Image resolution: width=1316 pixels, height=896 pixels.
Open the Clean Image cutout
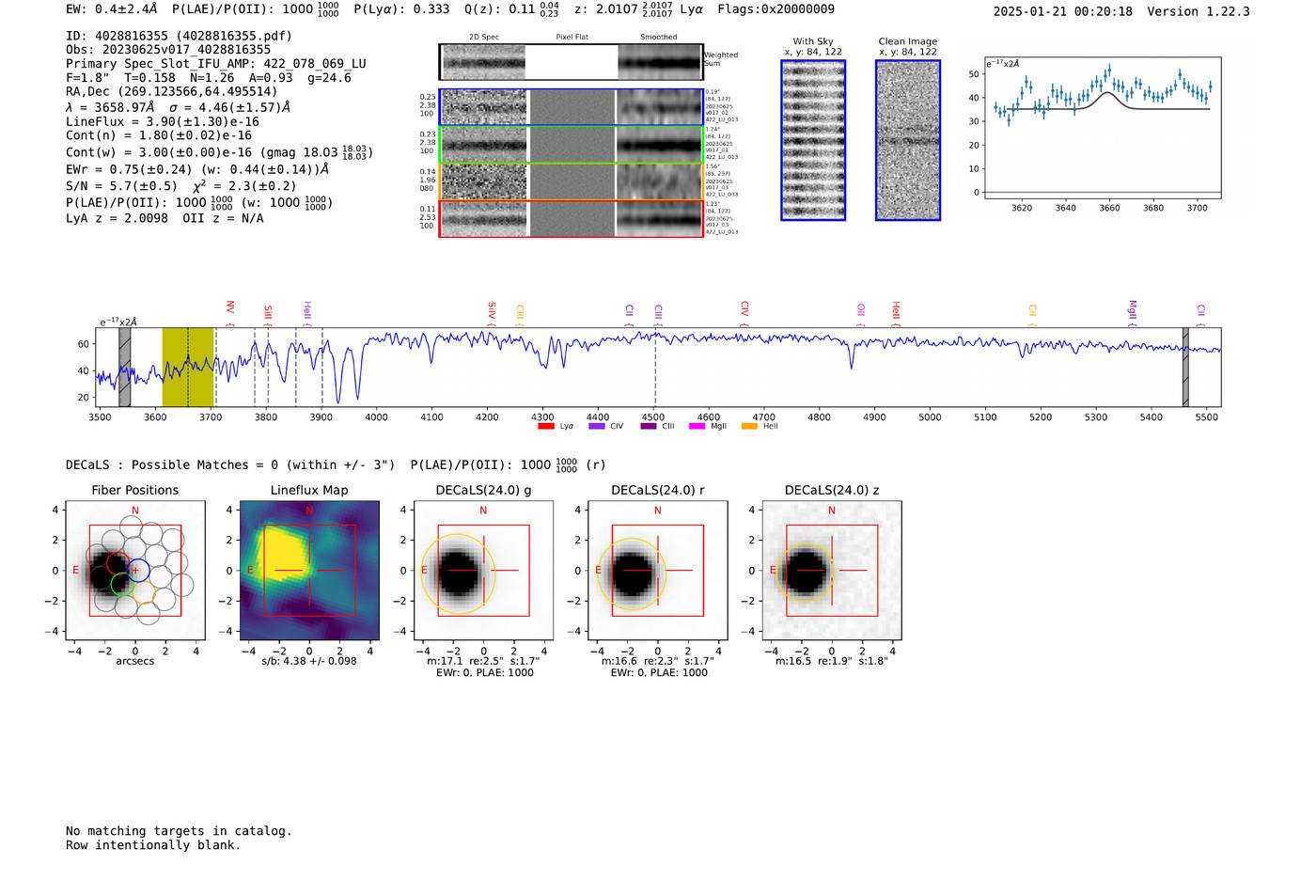point(908,140)
